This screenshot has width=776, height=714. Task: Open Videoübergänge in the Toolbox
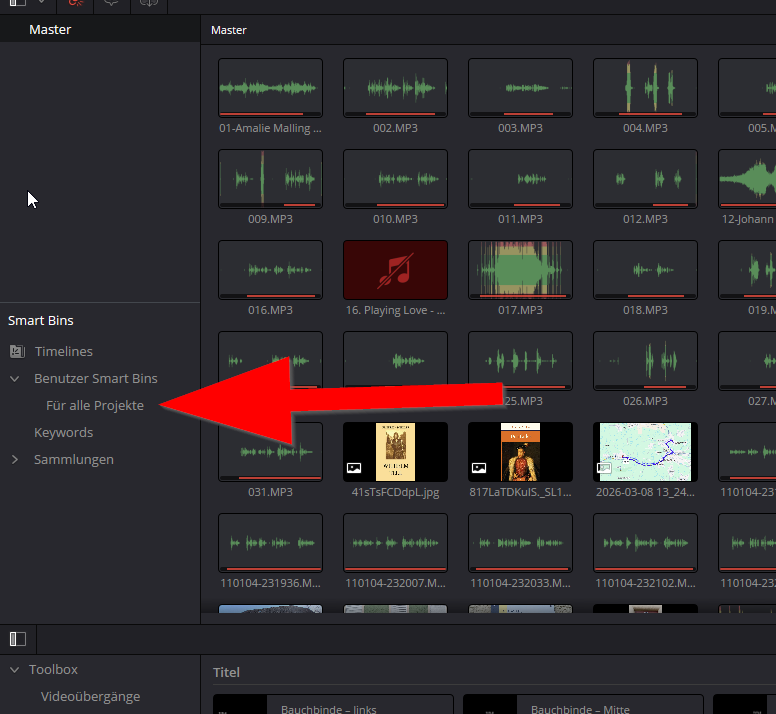pyautogui.click(x=90, y=697)
